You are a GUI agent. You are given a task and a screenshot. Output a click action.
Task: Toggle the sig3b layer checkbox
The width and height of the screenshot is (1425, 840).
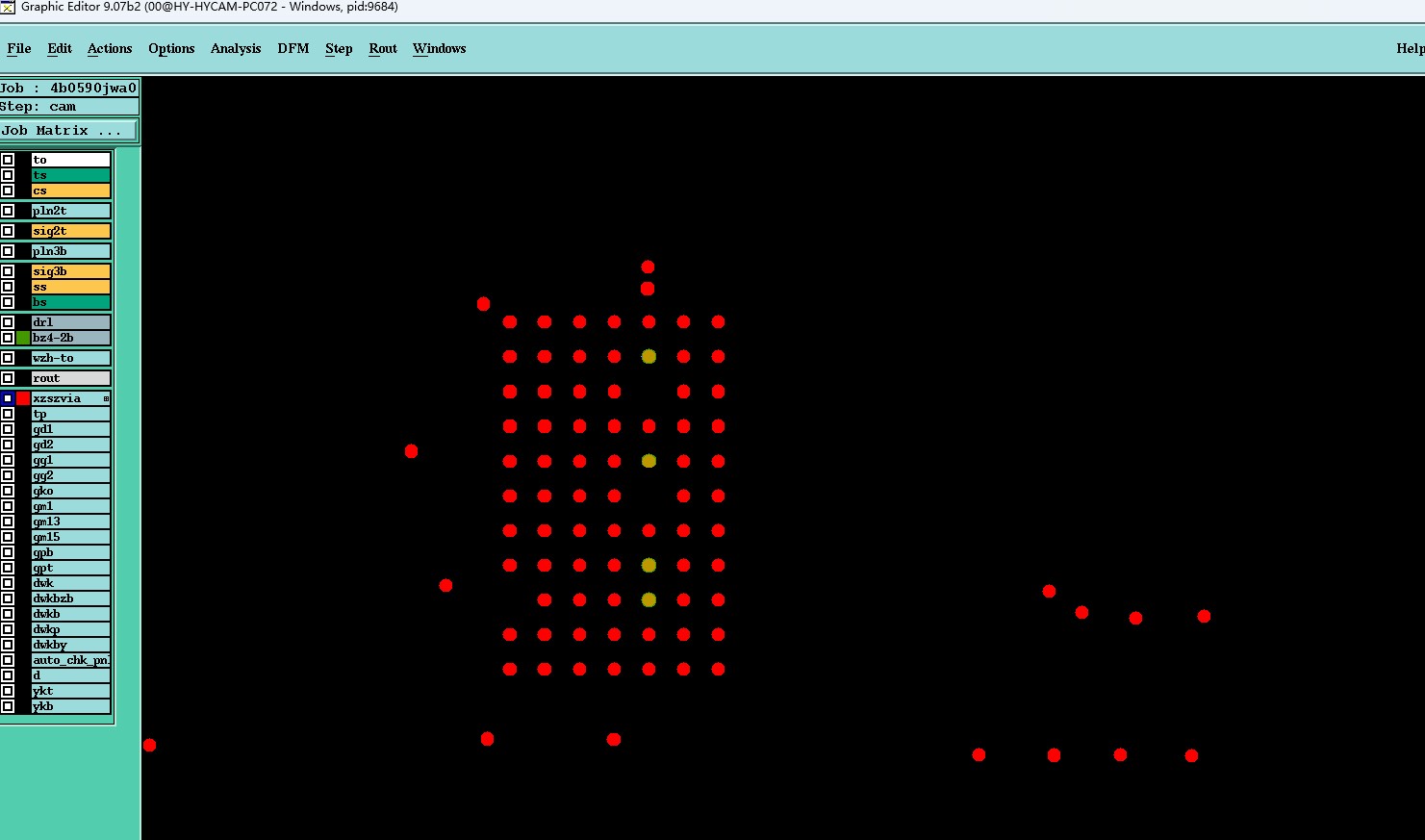pos(8,271)
